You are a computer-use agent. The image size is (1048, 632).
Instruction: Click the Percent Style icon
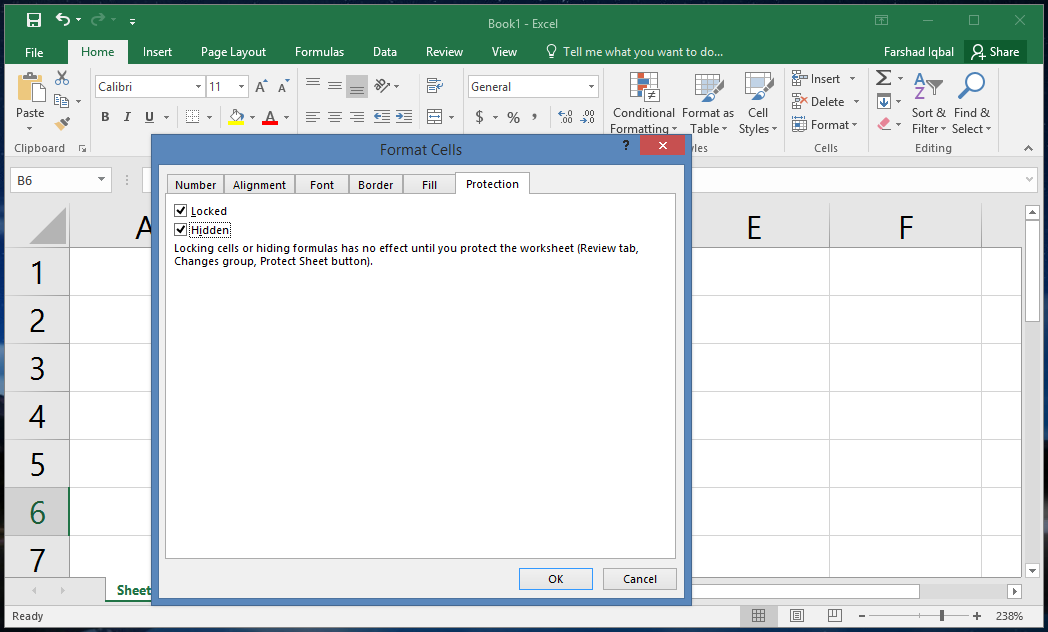click(x=514, y=117)
